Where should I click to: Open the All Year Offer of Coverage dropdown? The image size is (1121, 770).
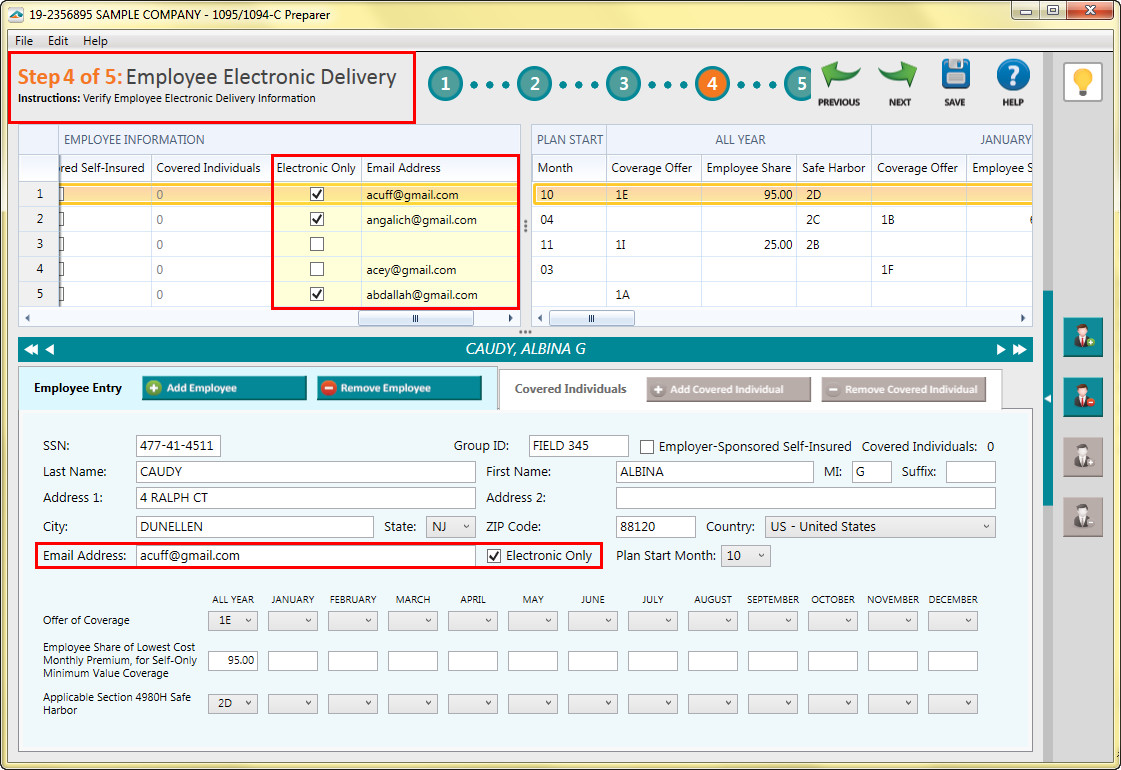(232, 619)
